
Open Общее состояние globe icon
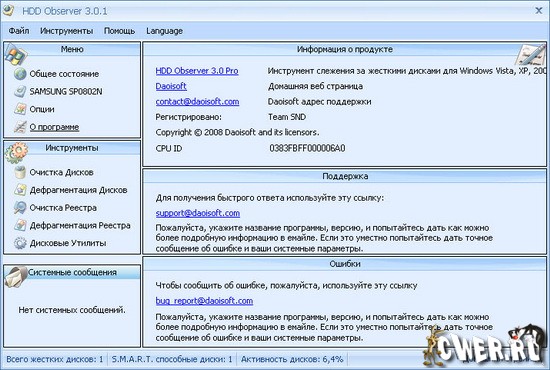pos(20,74)
